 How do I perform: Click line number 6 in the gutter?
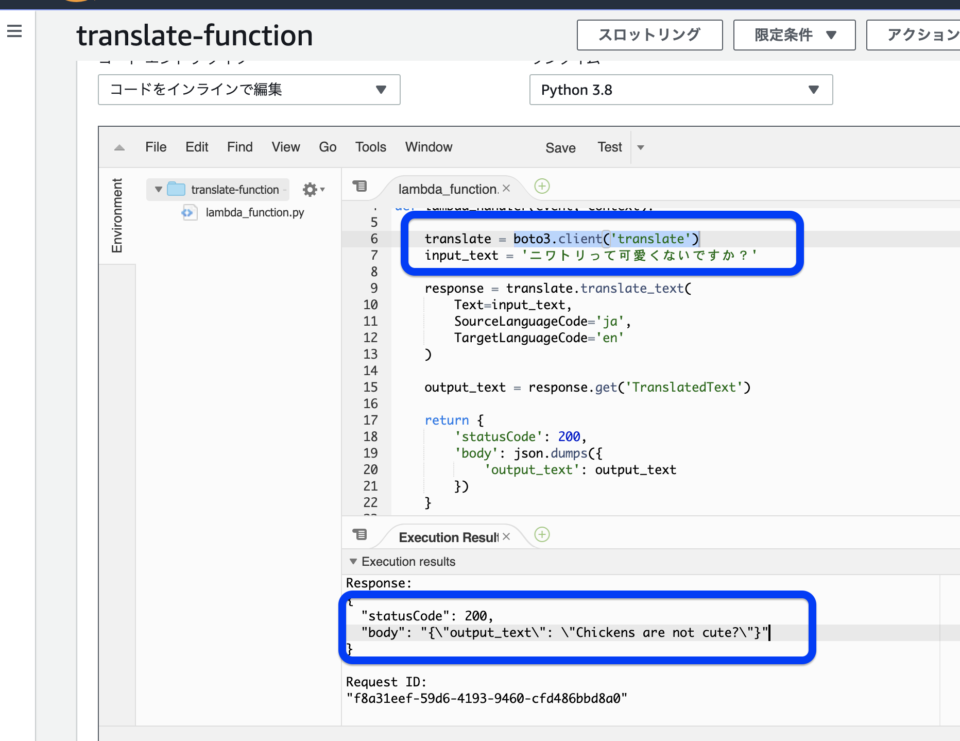374,239
